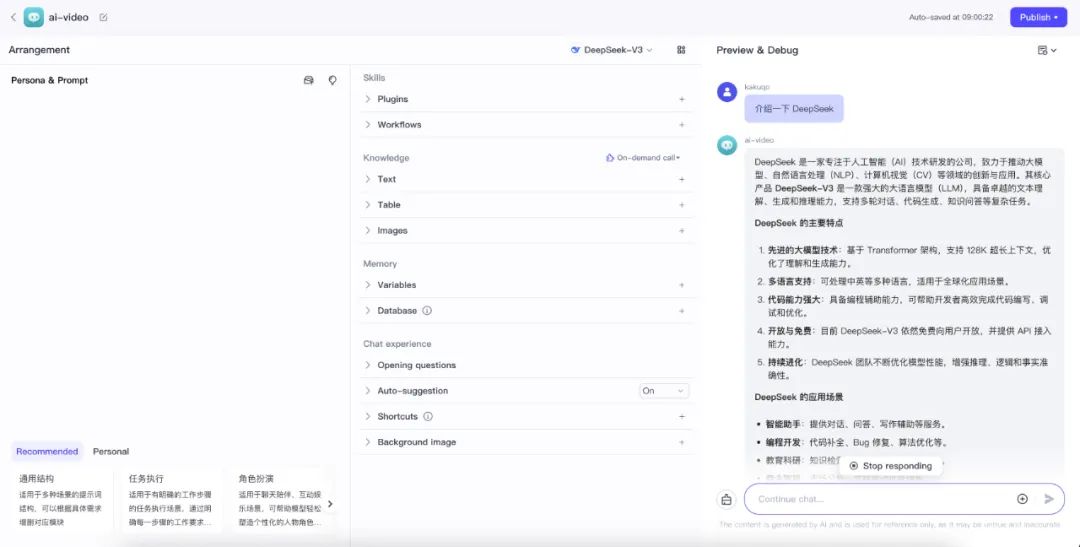1080x547 pixels.
Task: Focus the Continue chat input field
Action: pos(882,499)
